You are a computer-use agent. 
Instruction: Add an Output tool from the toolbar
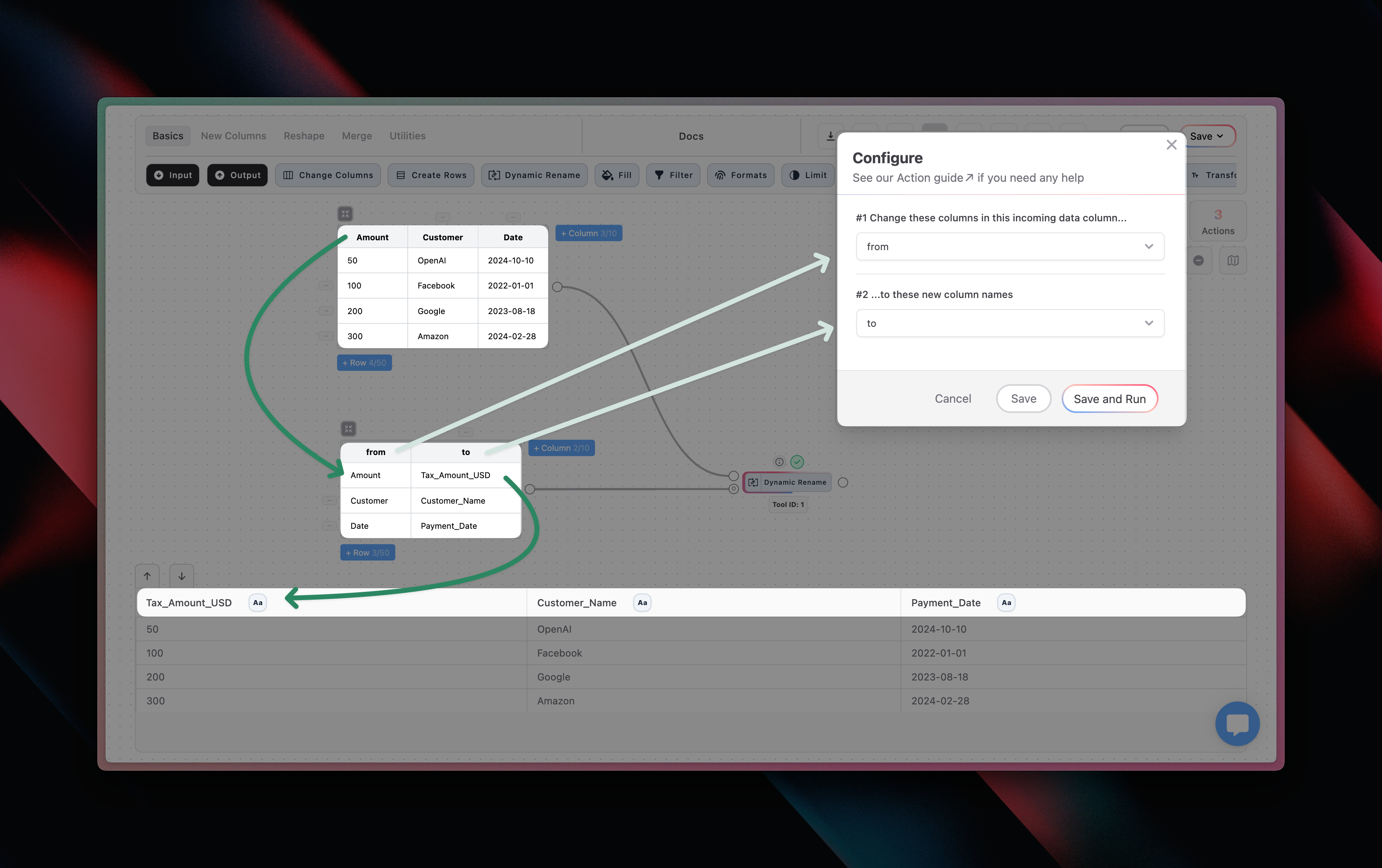[x=237, y=175]
